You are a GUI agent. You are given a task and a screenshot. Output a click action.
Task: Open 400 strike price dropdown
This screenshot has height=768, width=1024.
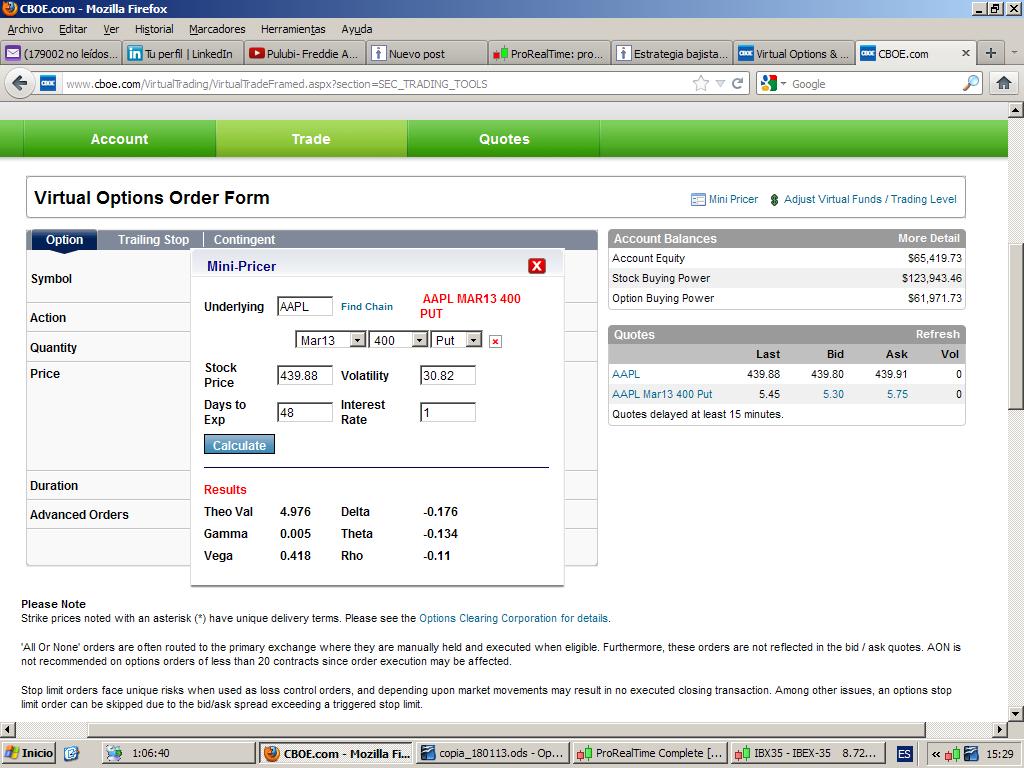point(398,340)
